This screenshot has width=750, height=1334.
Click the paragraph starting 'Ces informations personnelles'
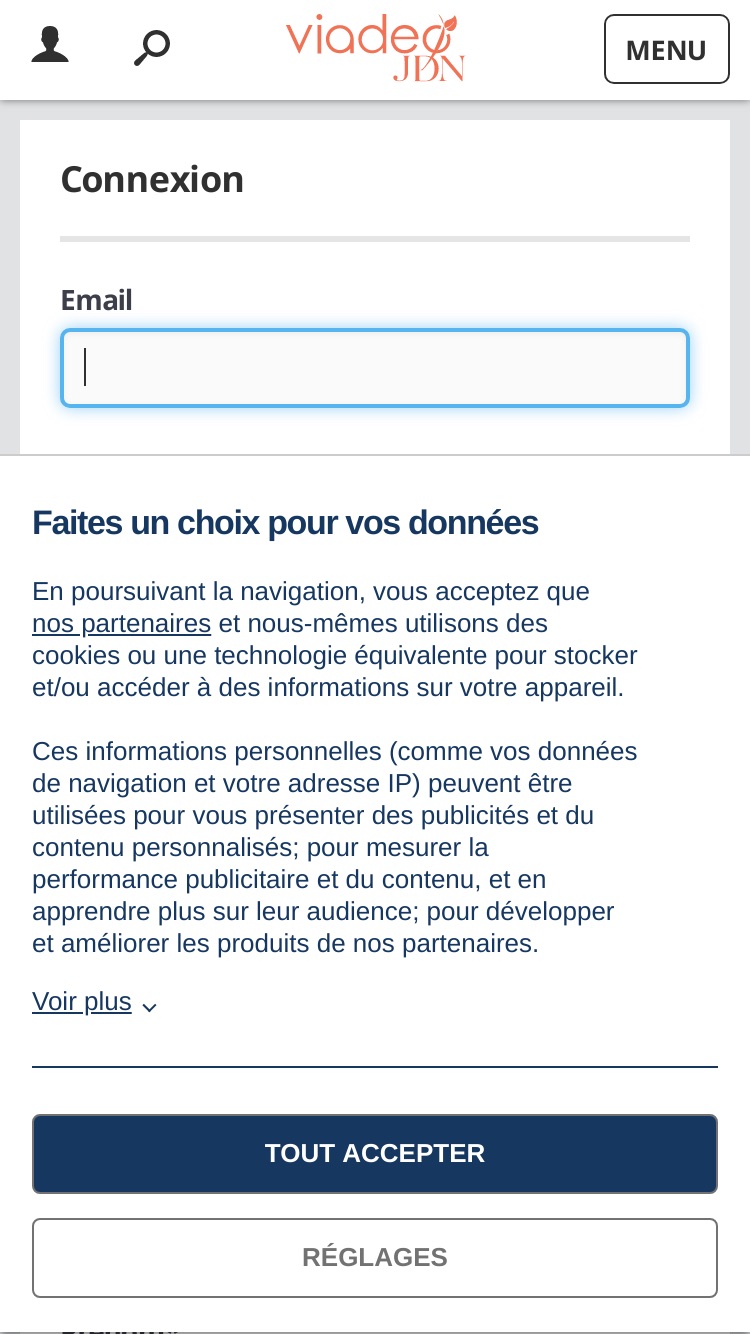pos(335,848)
